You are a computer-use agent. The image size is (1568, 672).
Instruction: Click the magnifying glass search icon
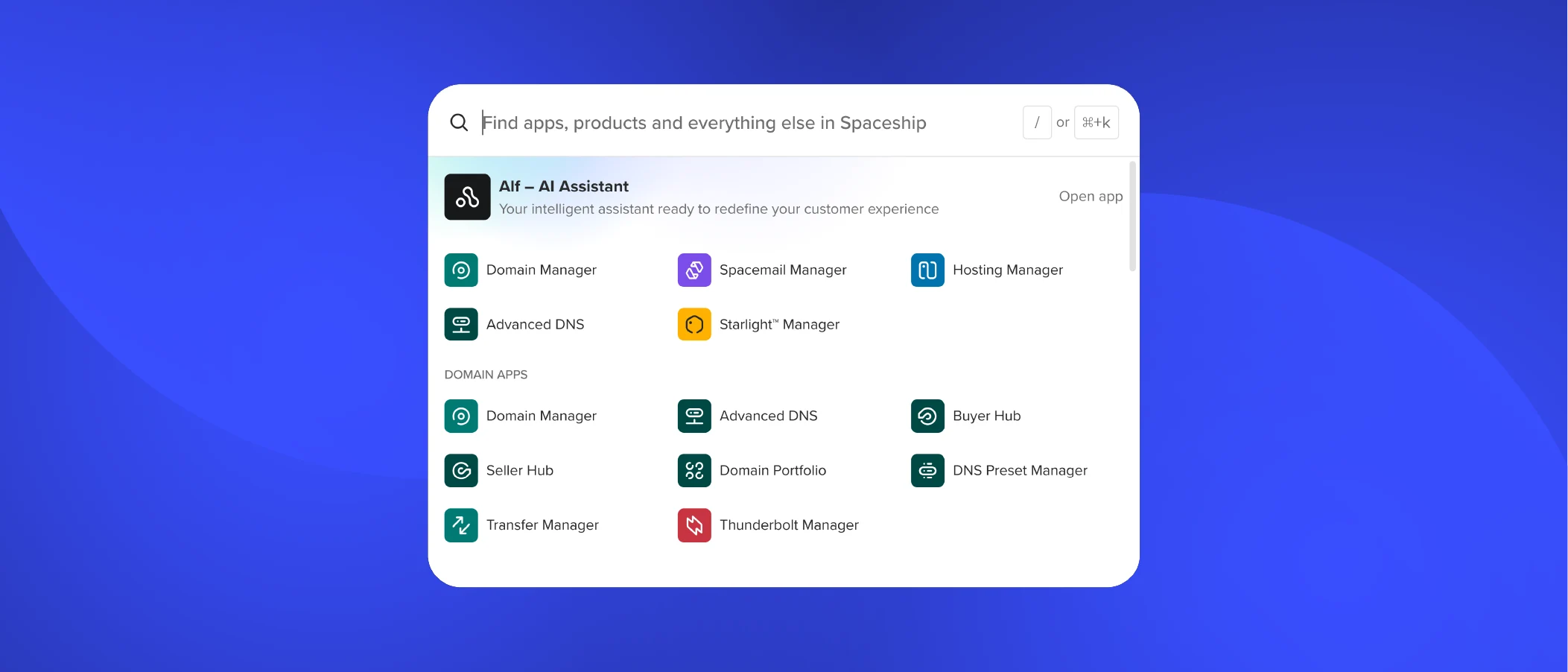point(459,122)
